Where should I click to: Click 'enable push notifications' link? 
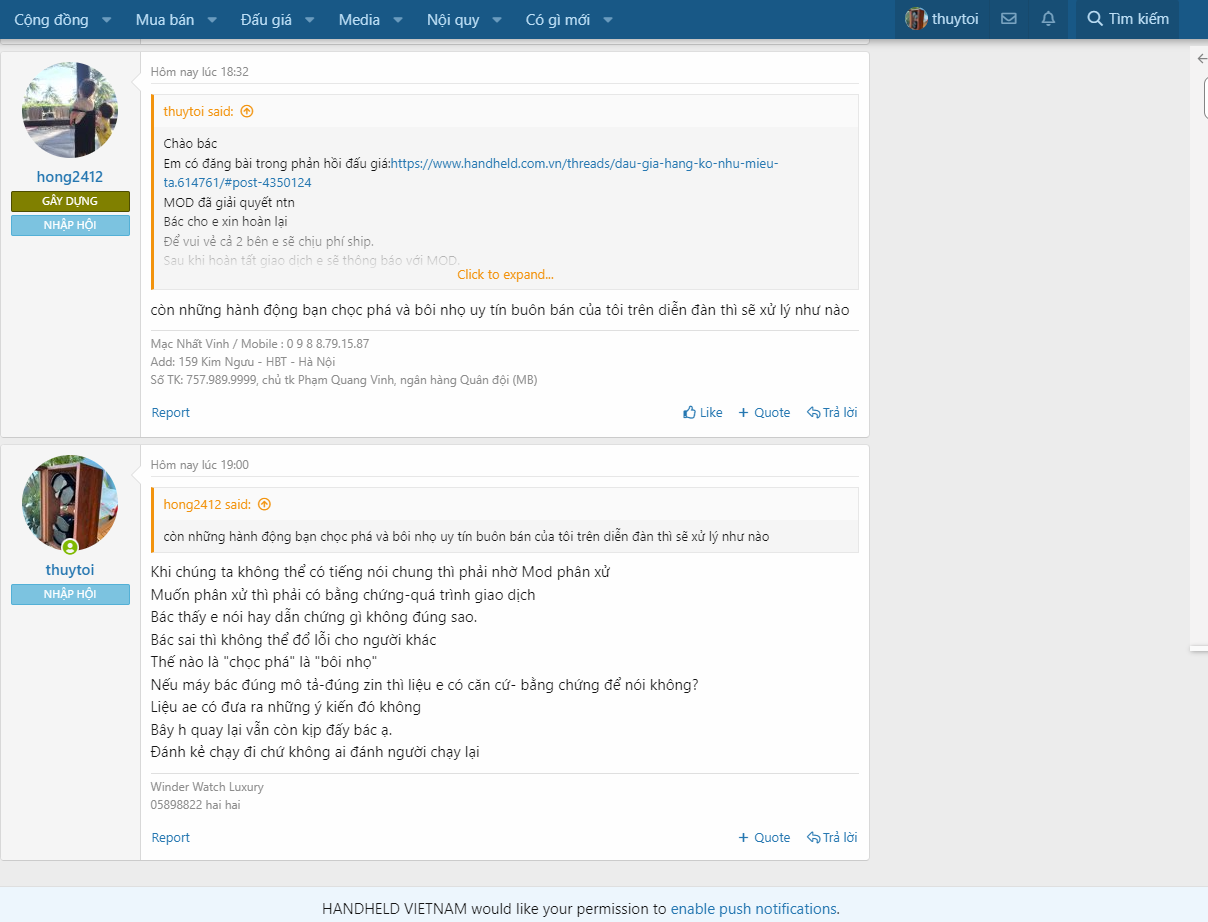click(x=753, y=909)
